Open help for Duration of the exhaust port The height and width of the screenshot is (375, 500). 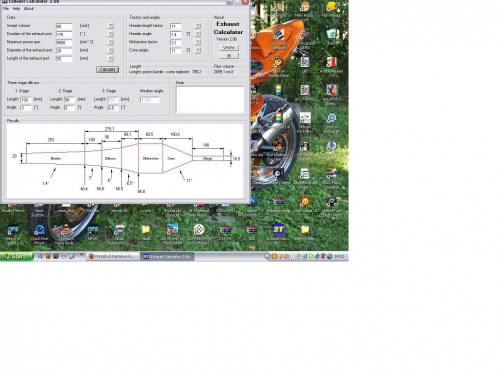point(111,34)
